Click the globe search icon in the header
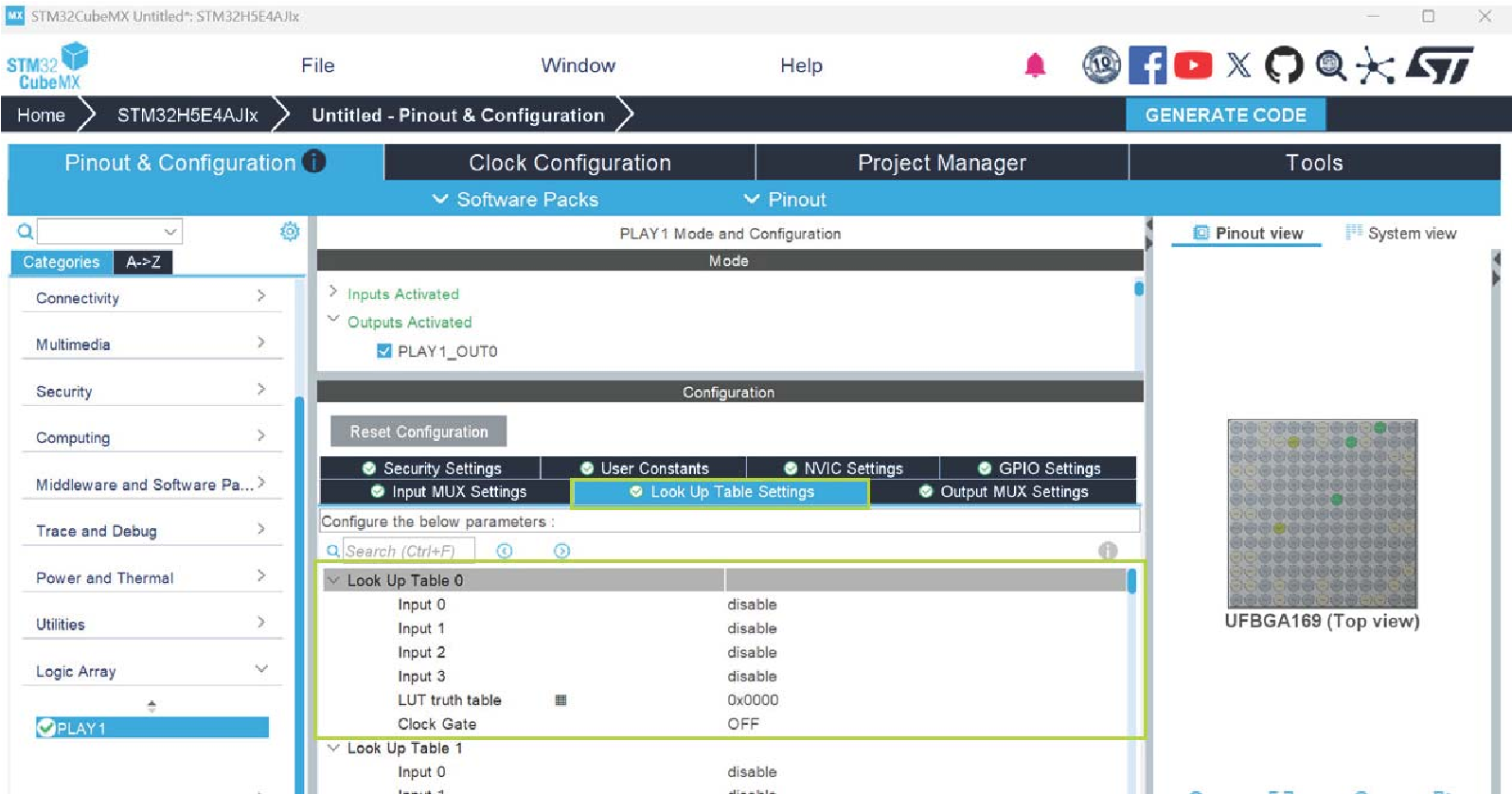The image size is (1512, 794). tap(1330, 65)
